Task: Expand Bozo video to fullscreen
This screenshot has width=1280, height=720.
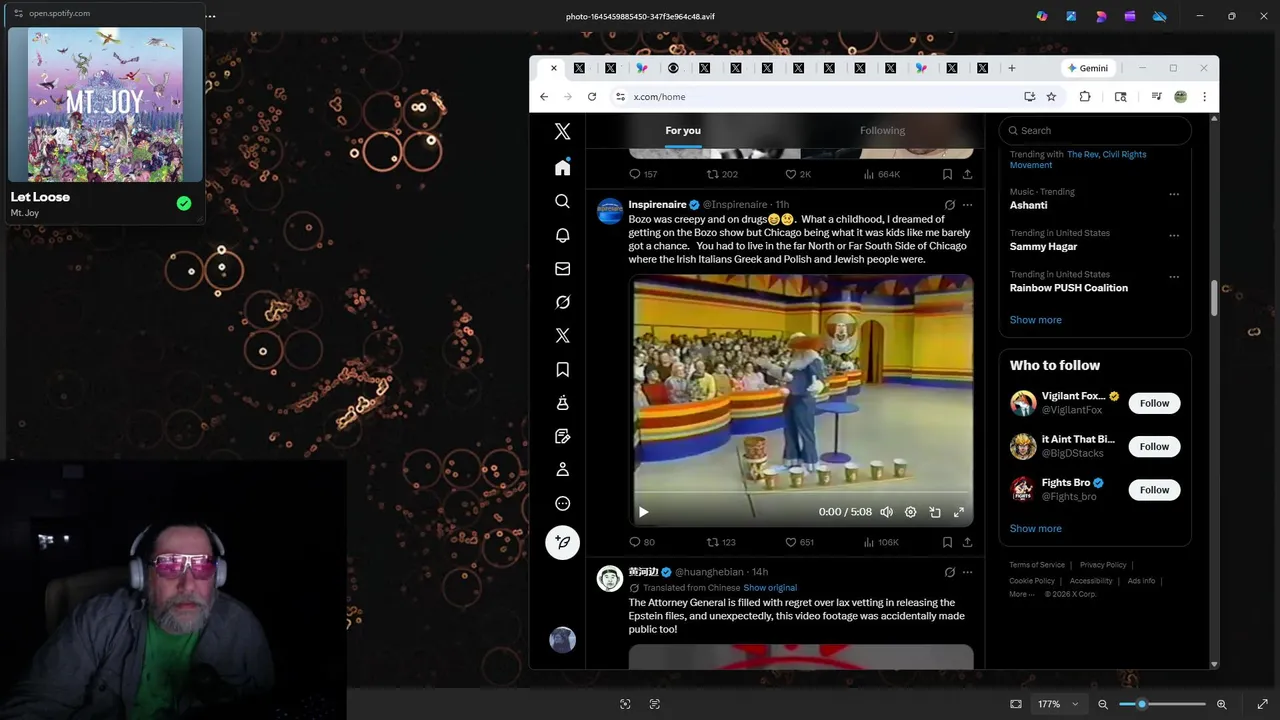Action: (959, 512)
